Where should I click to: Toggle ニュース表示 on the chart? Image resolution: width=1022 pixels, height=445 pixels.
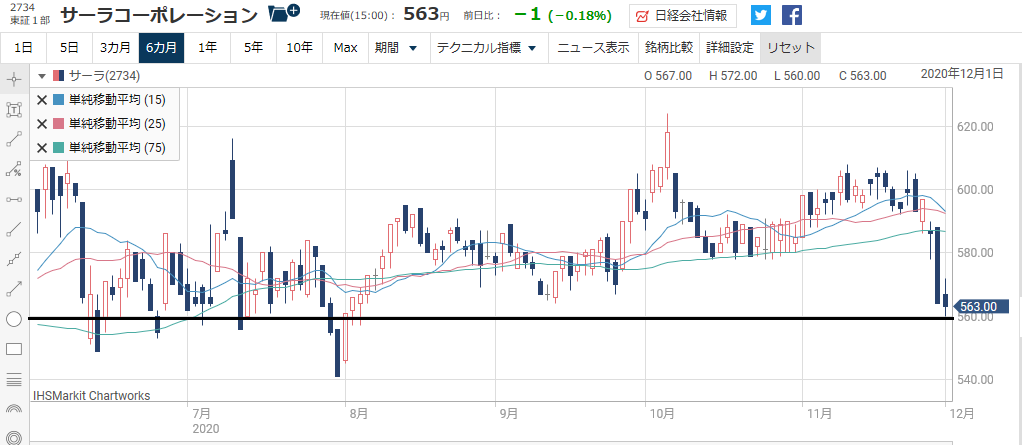coord(593,48)
